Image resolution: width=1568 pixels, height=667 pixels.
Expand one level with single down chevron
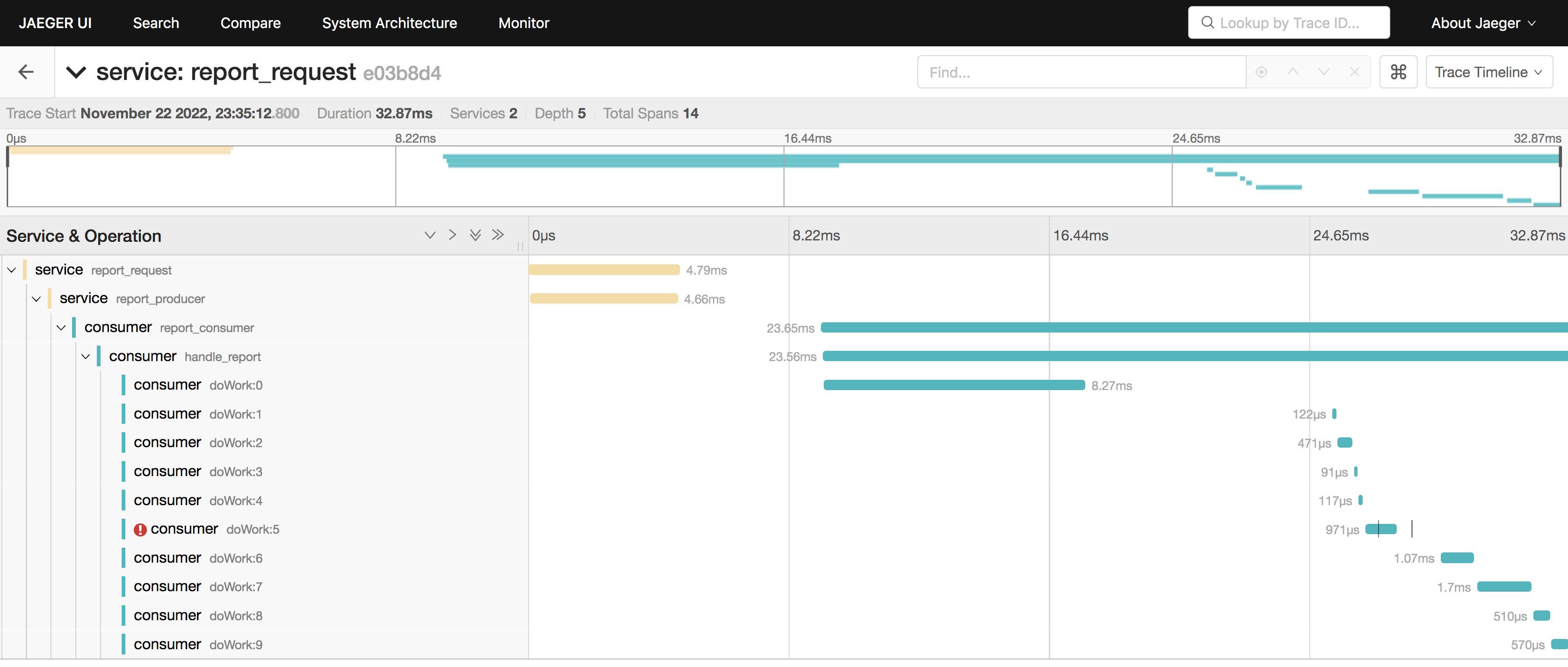[430, 235]
